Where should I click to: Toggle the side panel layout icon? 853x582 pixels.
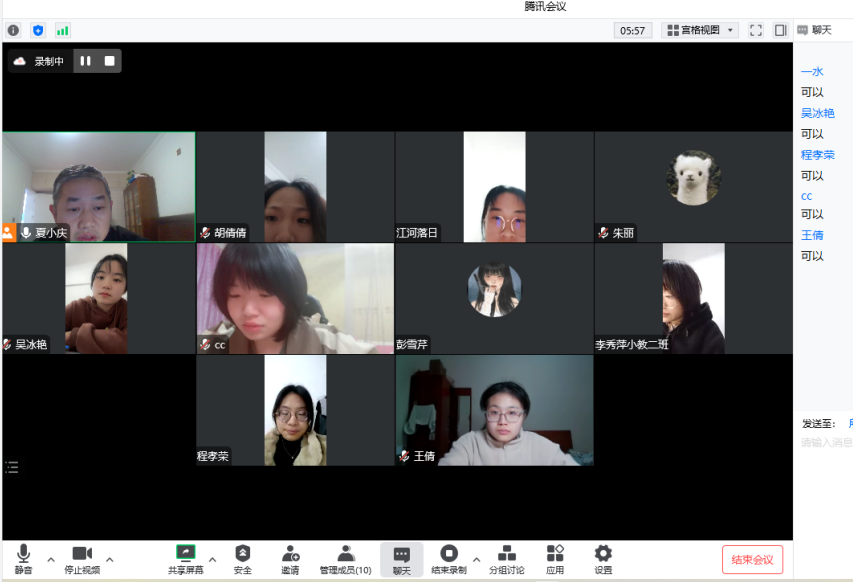tap(781, 31)
